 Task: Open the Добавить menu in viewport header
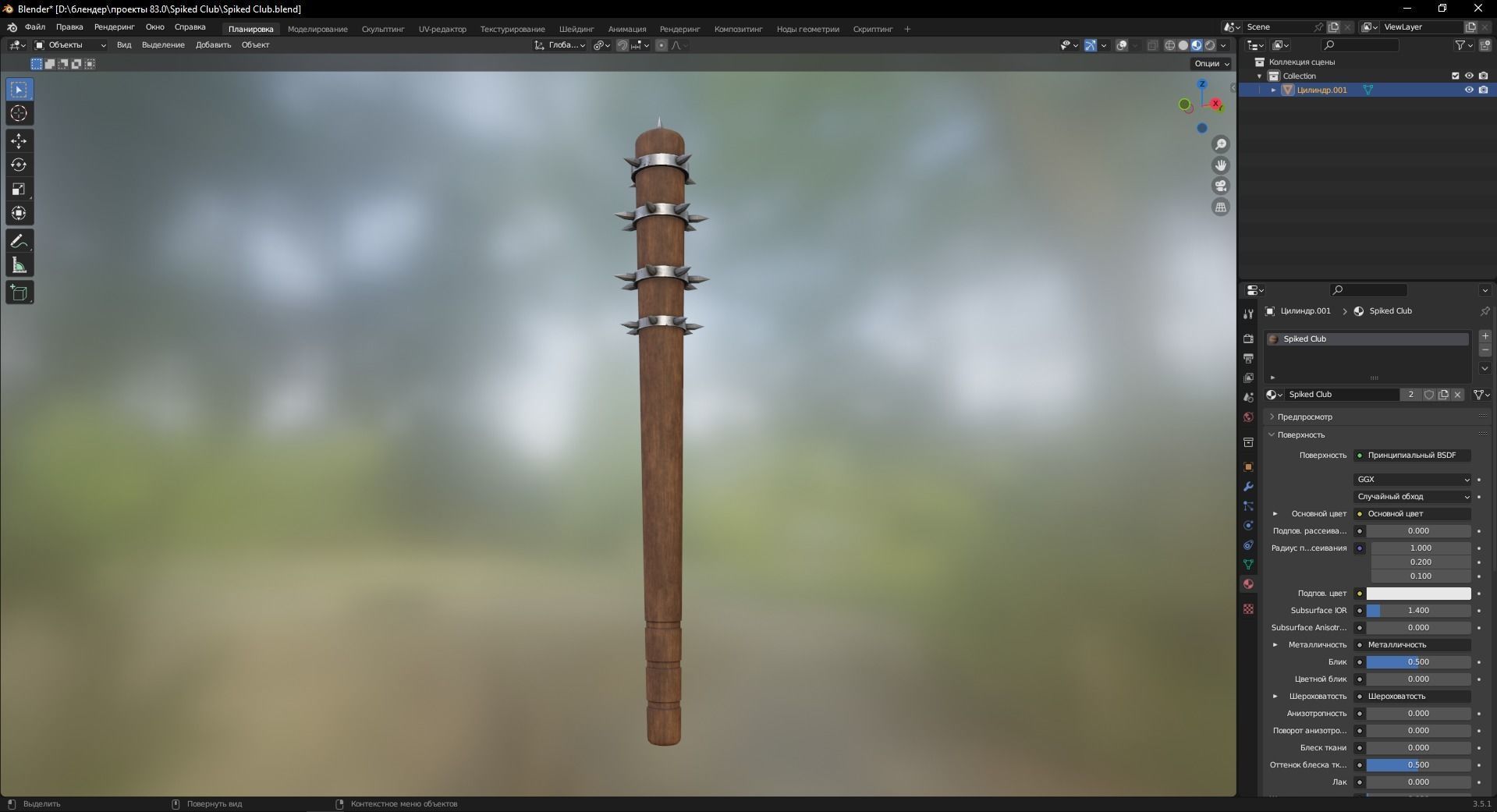click(213, 45)
